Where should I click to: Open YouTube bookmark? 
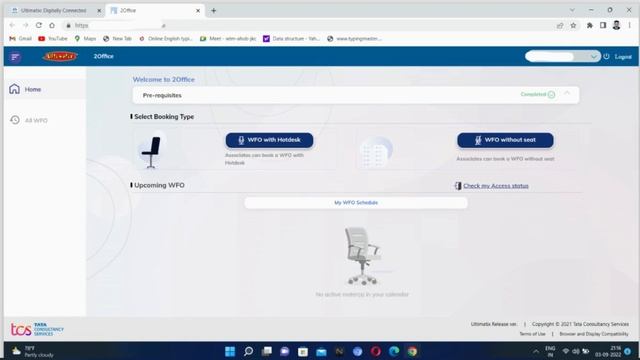(53, 38)
